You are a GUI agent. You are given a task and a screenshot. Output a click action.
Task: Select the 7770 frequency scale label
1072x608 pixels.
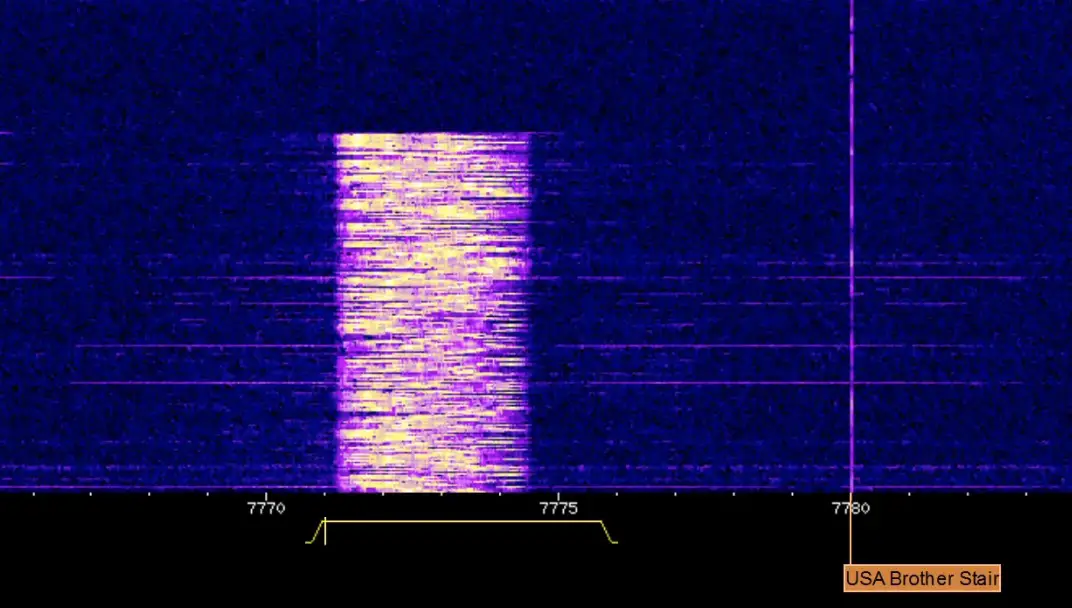tap(265, 508)
